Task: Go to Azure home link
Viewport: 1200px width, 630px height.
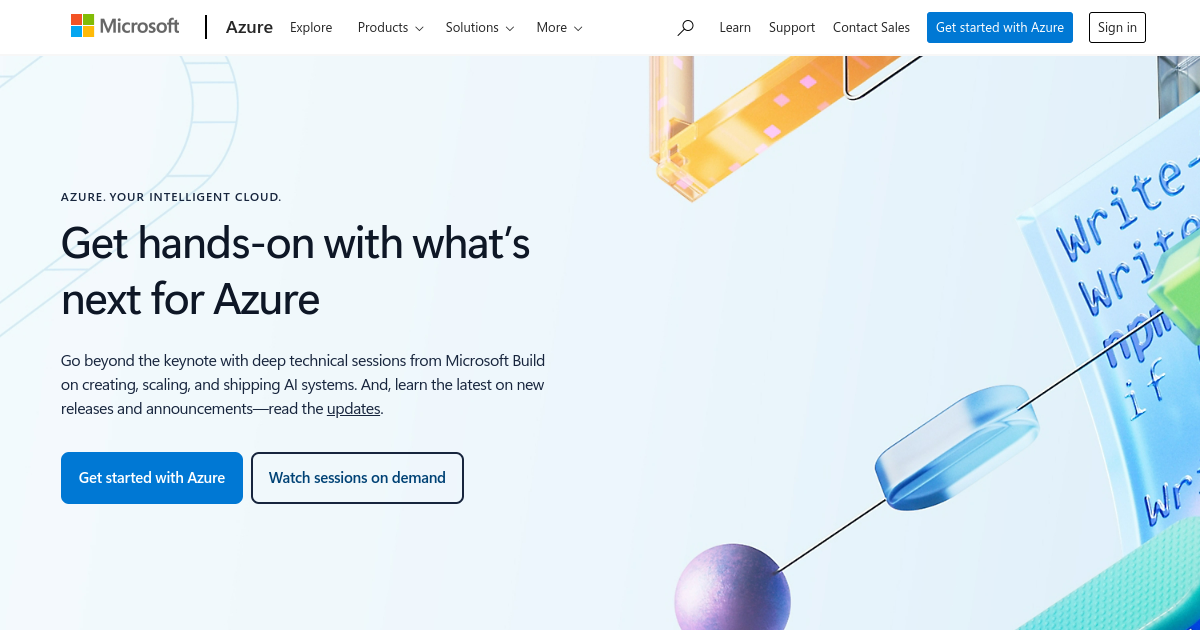Action: point(249,27)
